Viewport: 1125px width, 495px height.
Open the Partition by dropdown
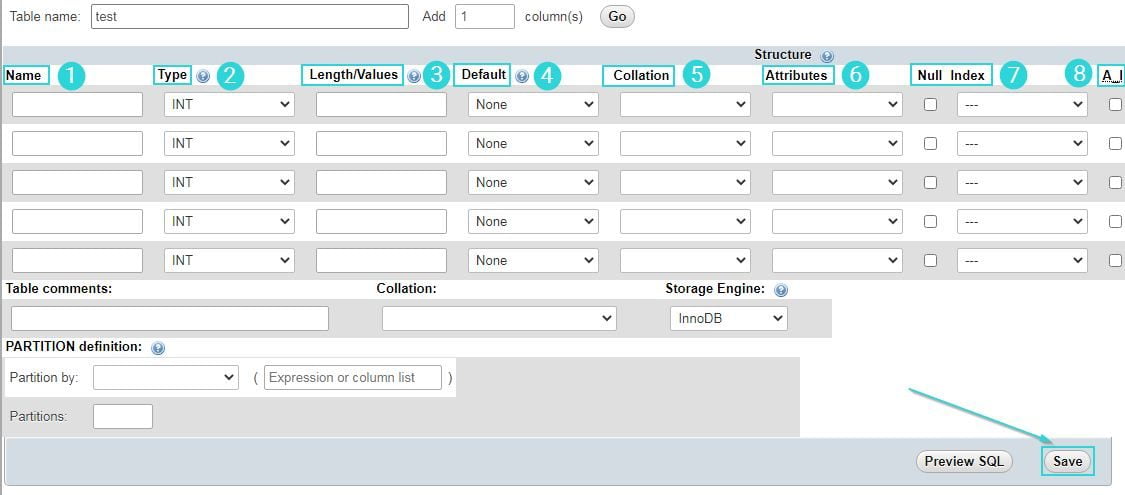(x=166, y=377)
